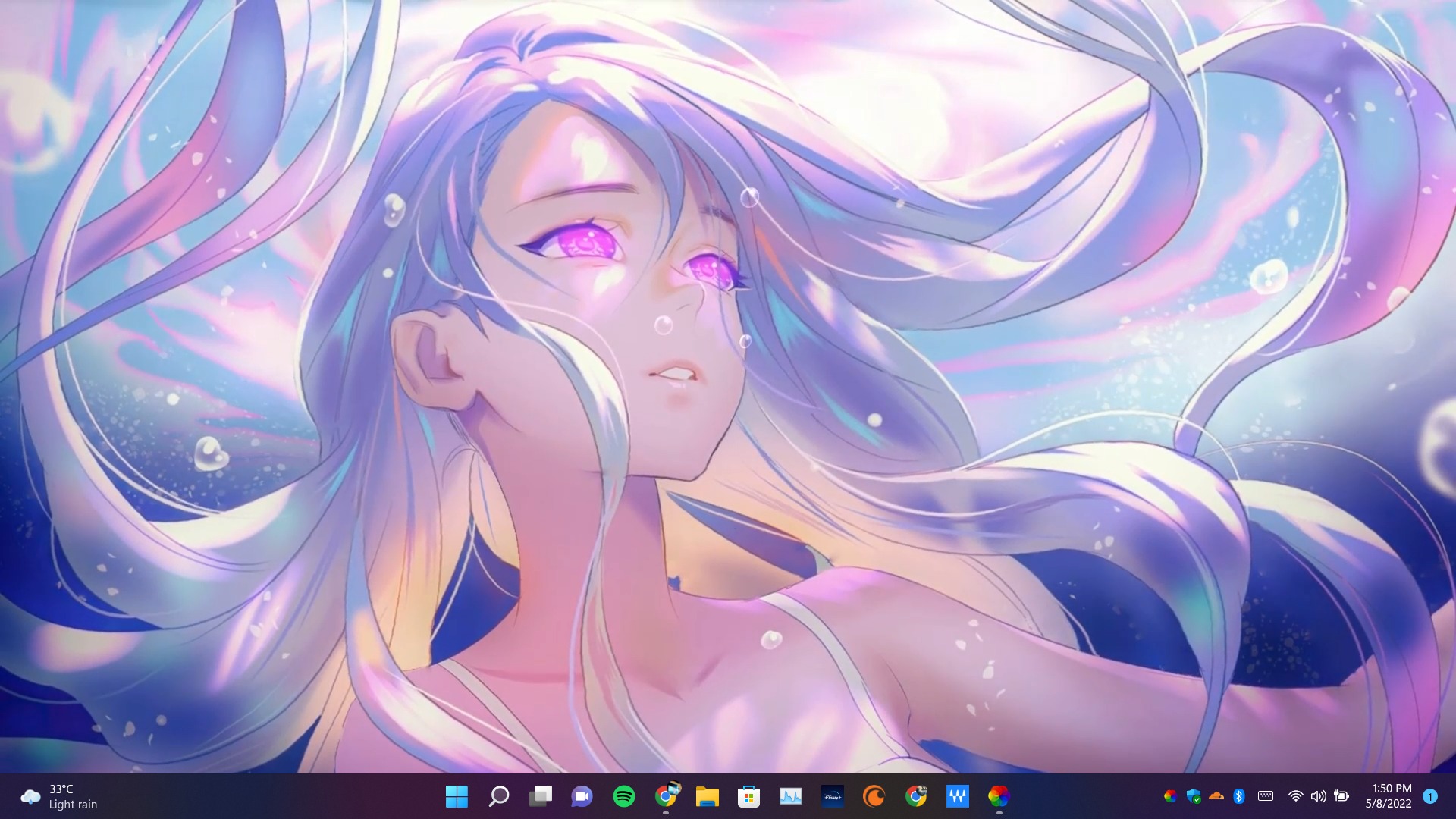Screen dimensions: 1456x819
Task: Open File Explorer folder icon
Action: [707, 796]
